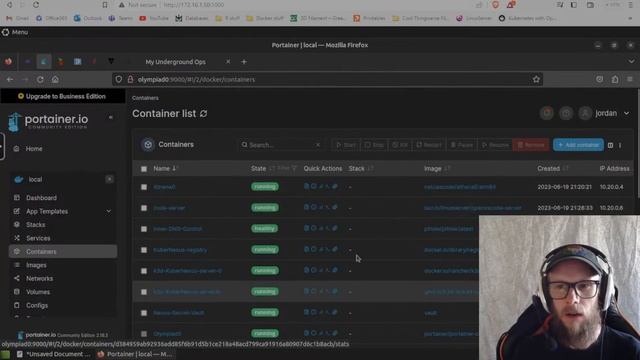
Task: Close the My Underground Ops tab
Action: point(228,62)
